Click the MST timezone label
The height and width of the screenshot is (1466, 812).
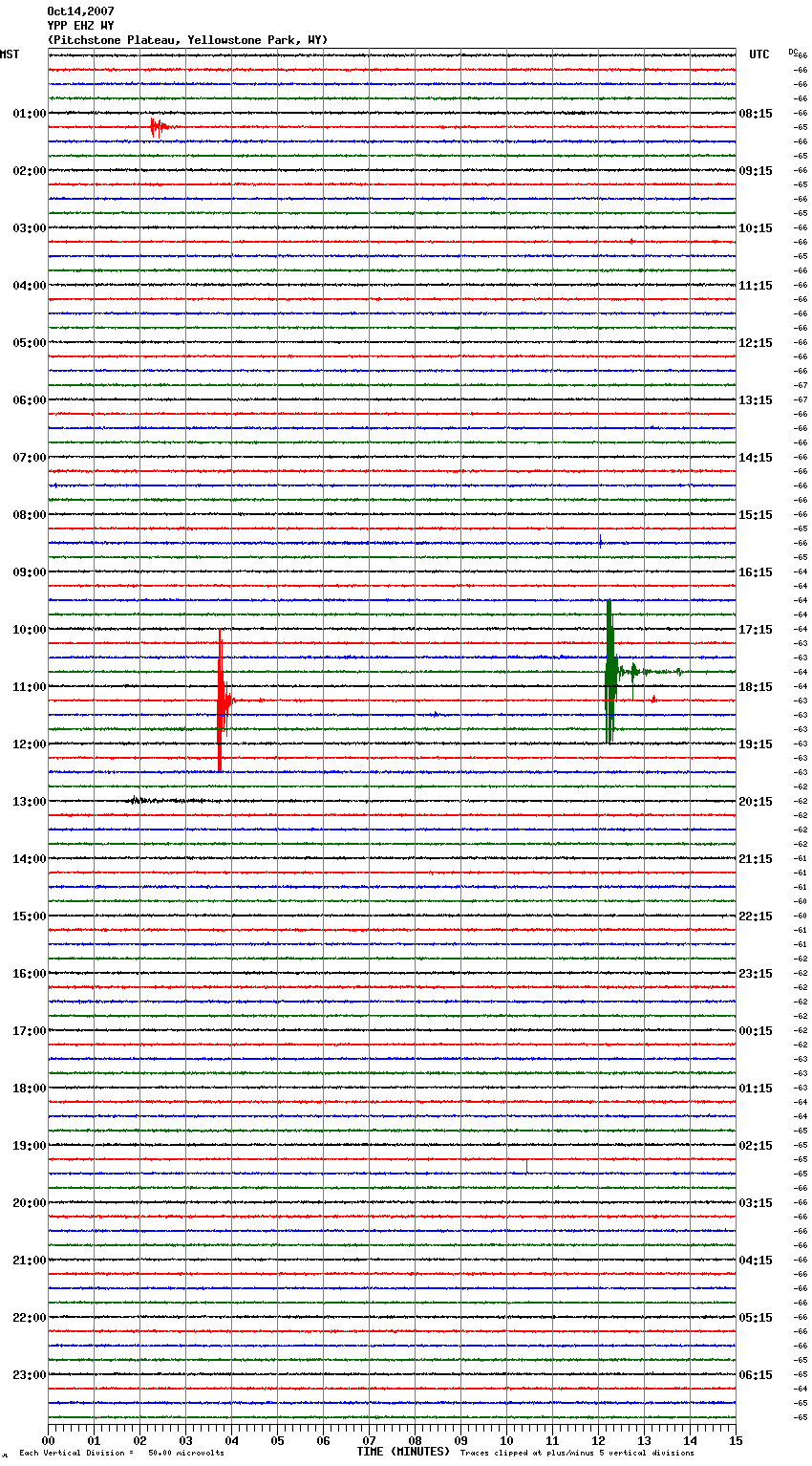tap(10, 54)
